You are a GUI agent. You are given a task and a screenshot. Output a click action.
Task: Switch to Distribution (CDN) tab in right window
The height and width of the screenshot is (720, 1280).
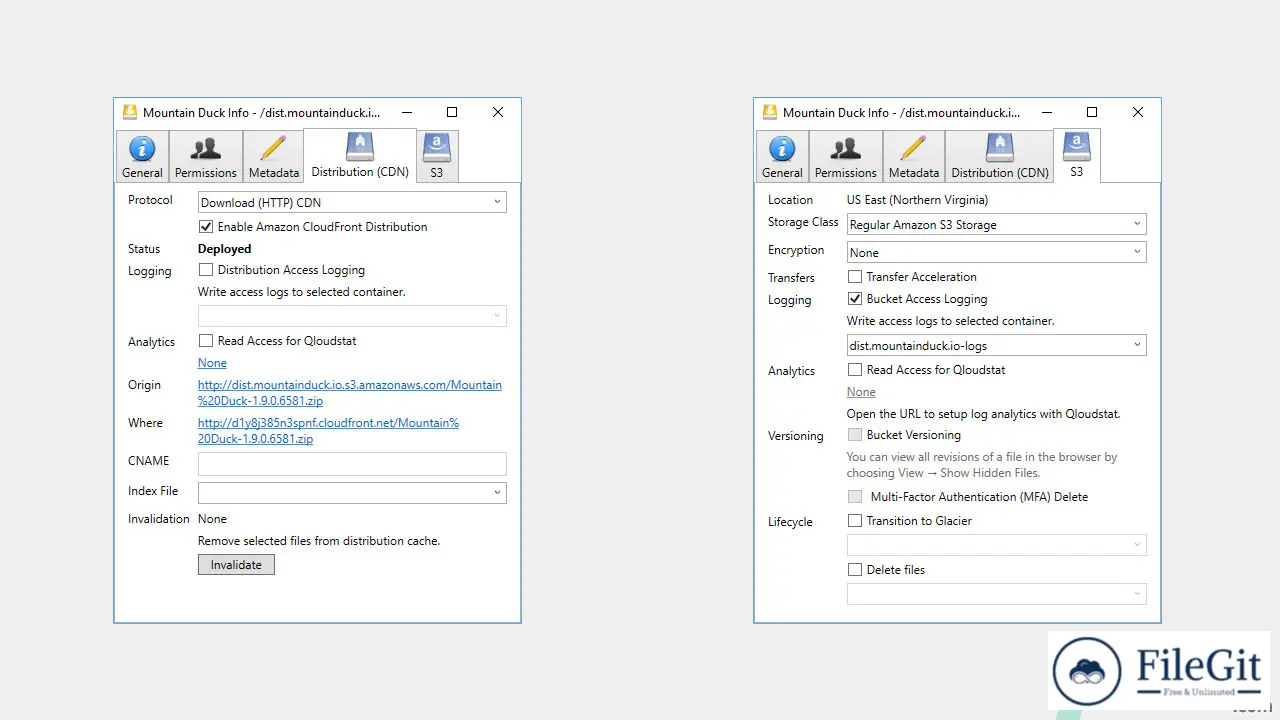pos(1000,157)
